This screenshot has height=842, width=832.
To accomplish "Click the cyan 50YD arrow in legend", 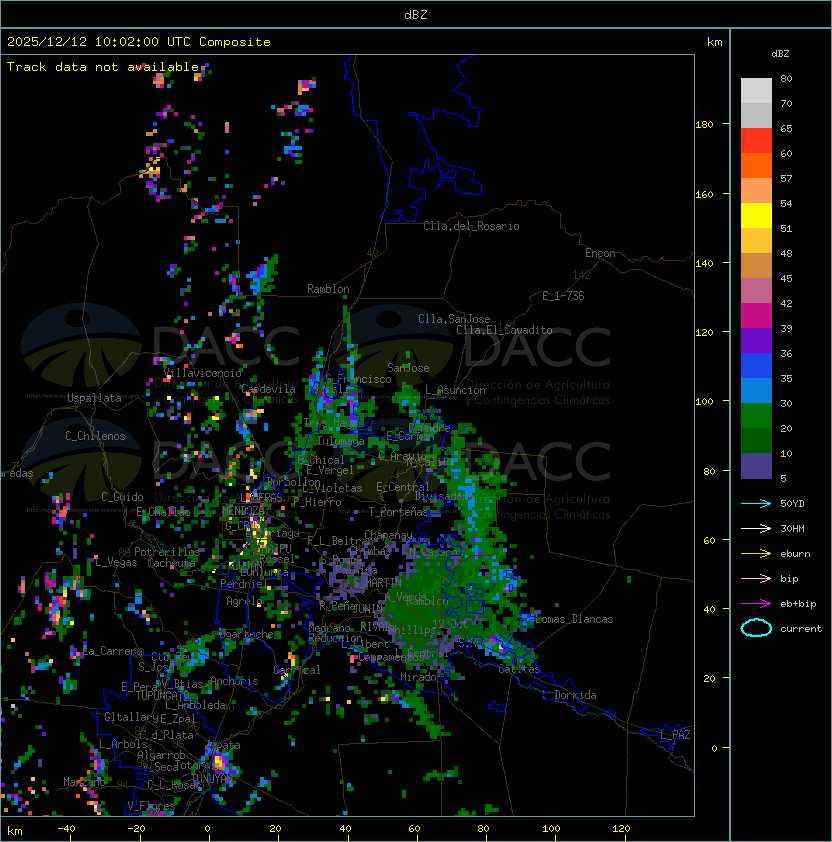I will point(756,503).
